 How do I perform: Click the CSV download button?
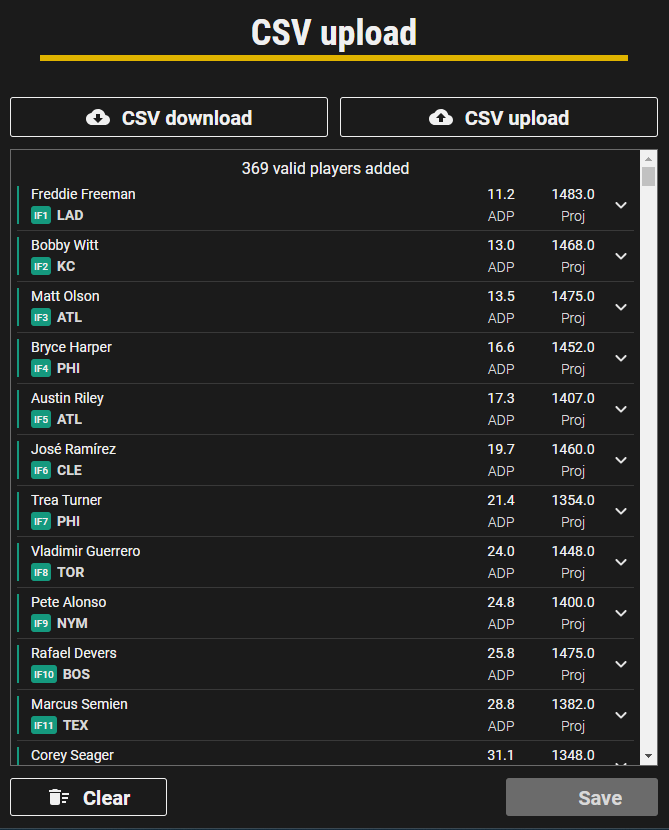[169, 117]
